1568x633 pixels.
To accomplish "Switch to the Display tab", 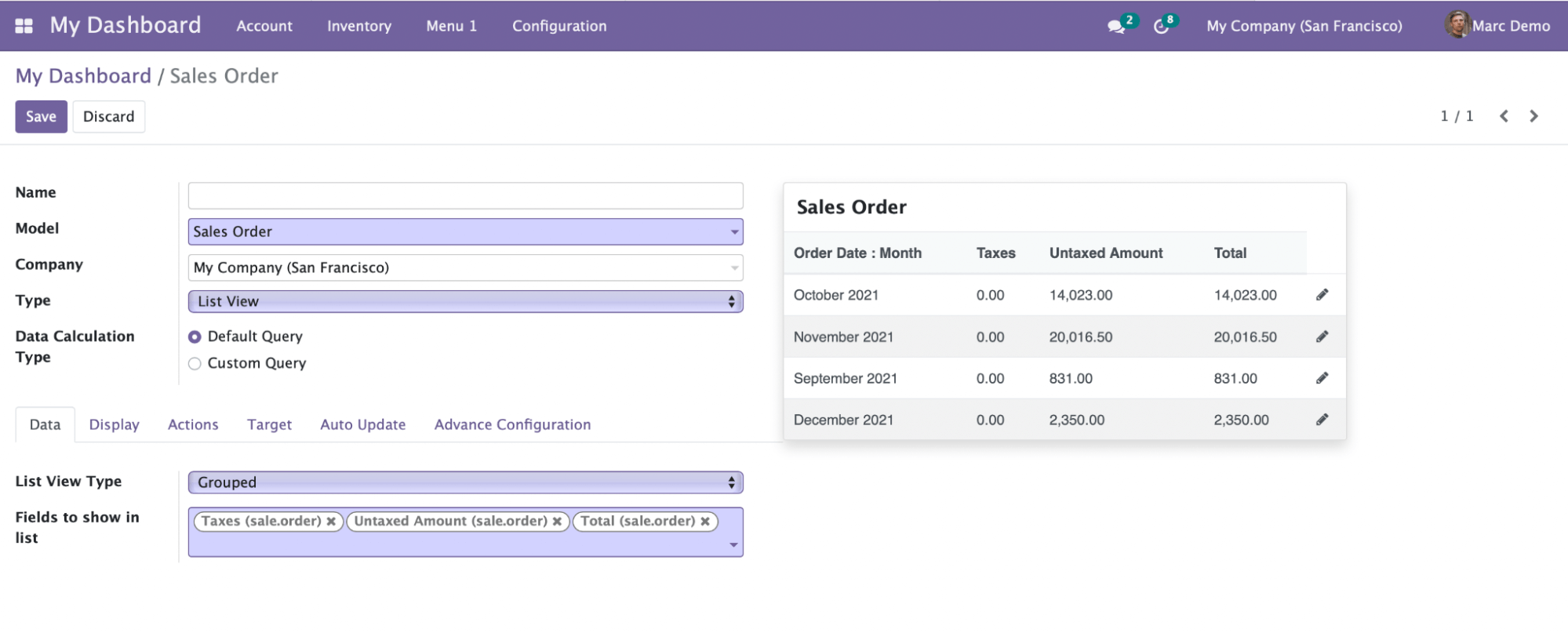I will click(x=114, y=424).
